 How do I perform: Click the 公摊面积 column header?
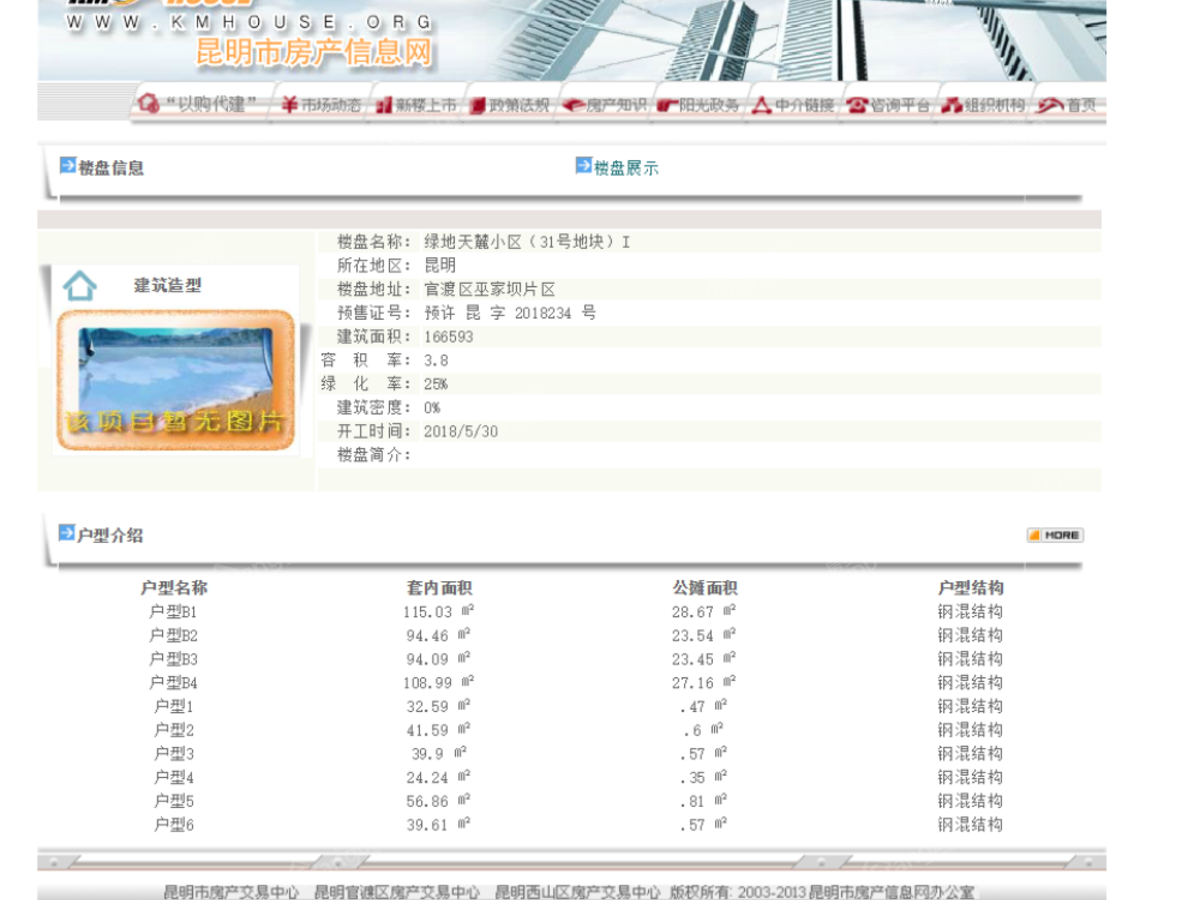tap(705, 588)
